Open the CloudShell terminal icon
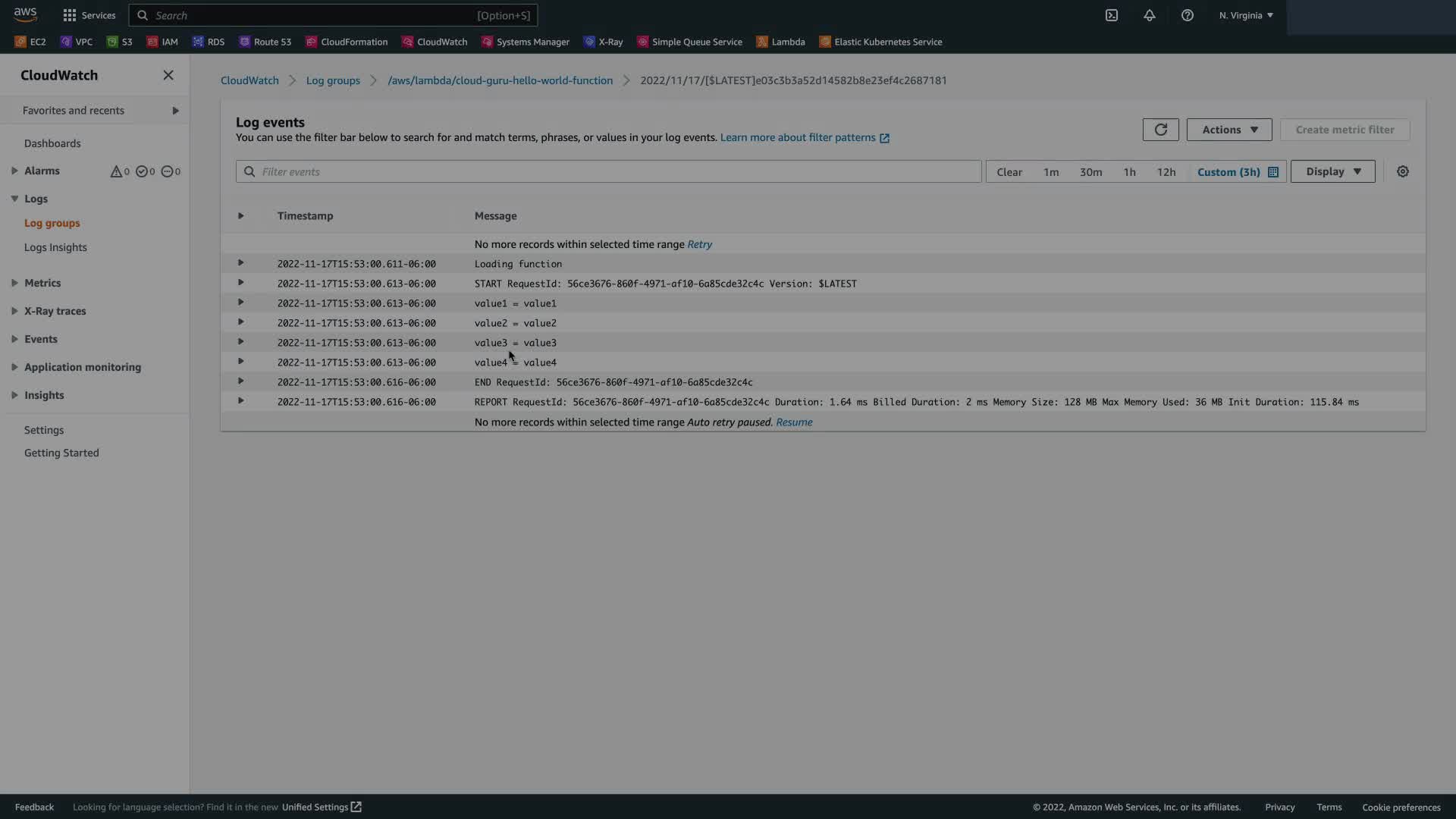The width and height of the screenshot is (1456, 819). tap(1111, 15)
